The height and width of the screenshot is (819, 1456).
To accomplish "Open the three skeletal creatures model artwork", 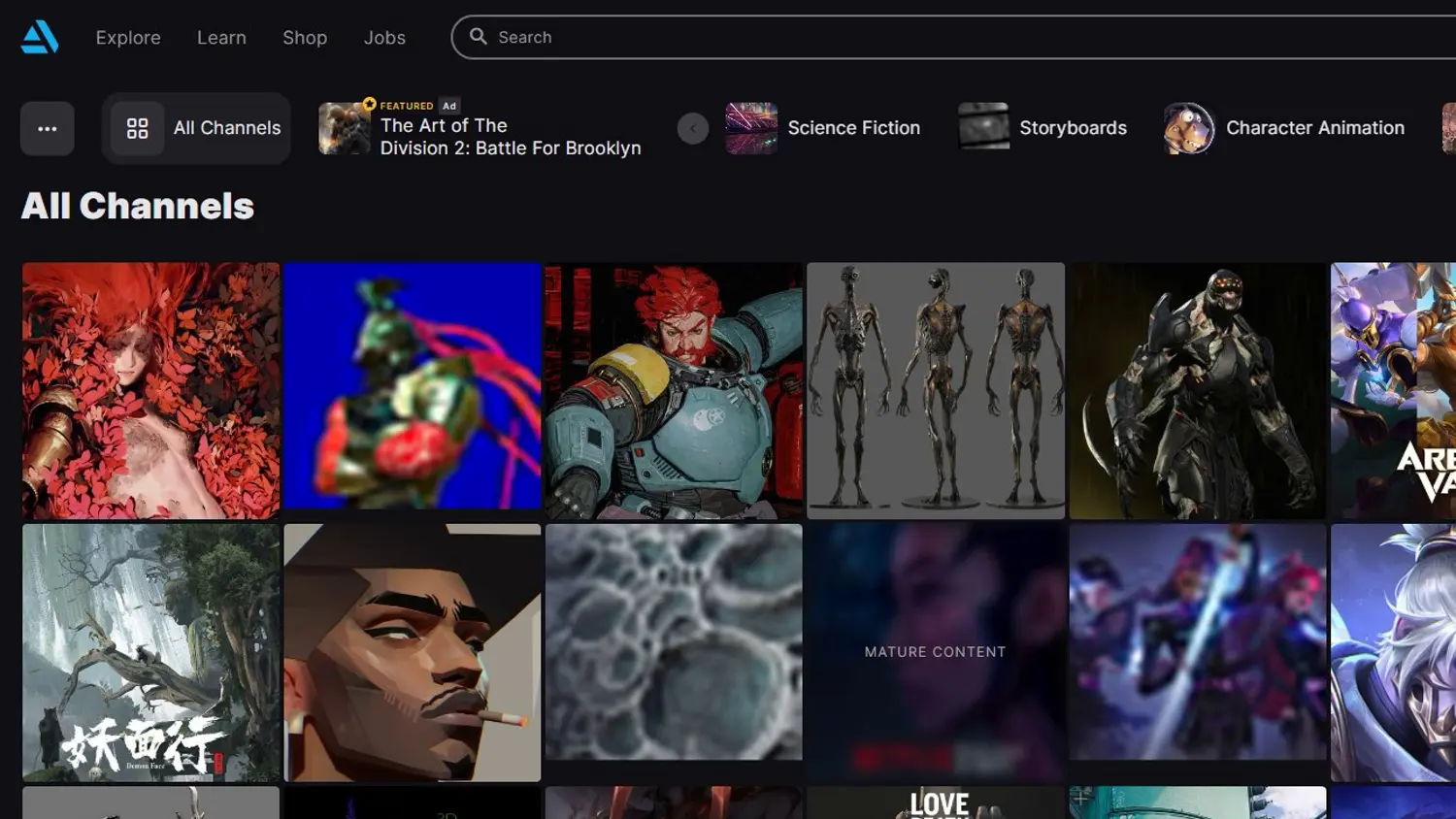I will click(936, 391).
